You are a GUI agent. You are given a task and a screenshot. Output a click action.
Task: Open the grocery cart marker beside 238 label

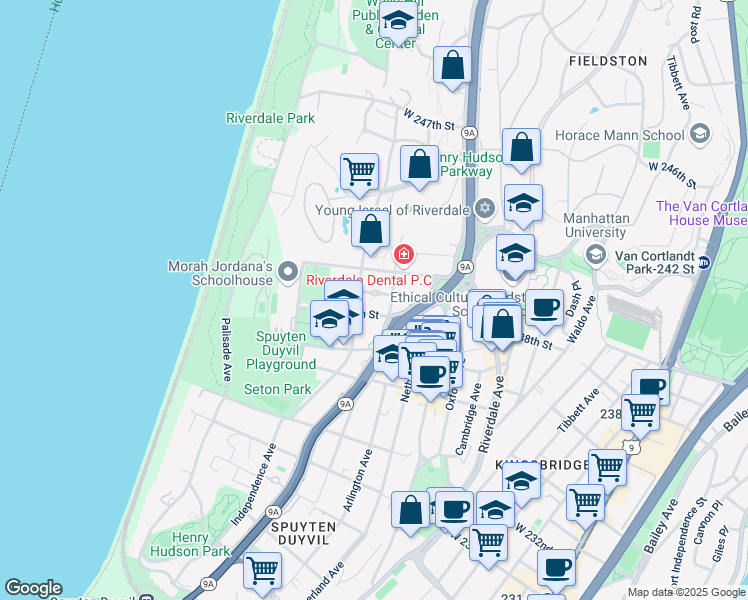pyautogui.click(x=641, y=416)
